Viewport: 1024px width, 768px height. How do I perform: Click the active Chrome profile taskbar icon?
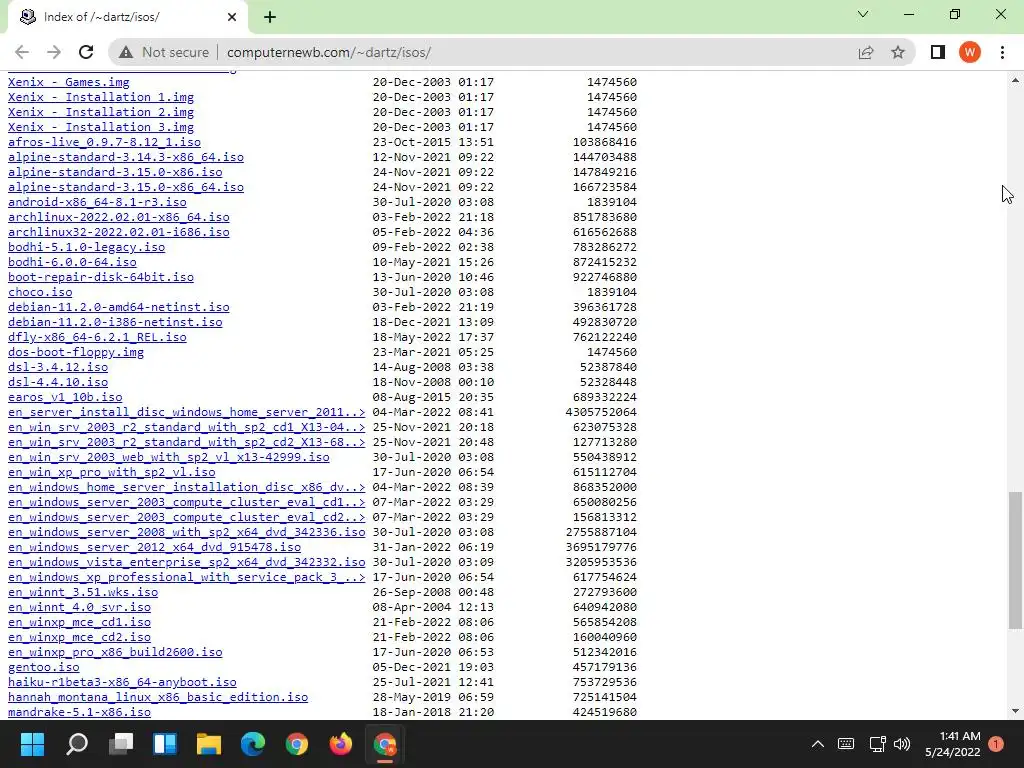385,744
